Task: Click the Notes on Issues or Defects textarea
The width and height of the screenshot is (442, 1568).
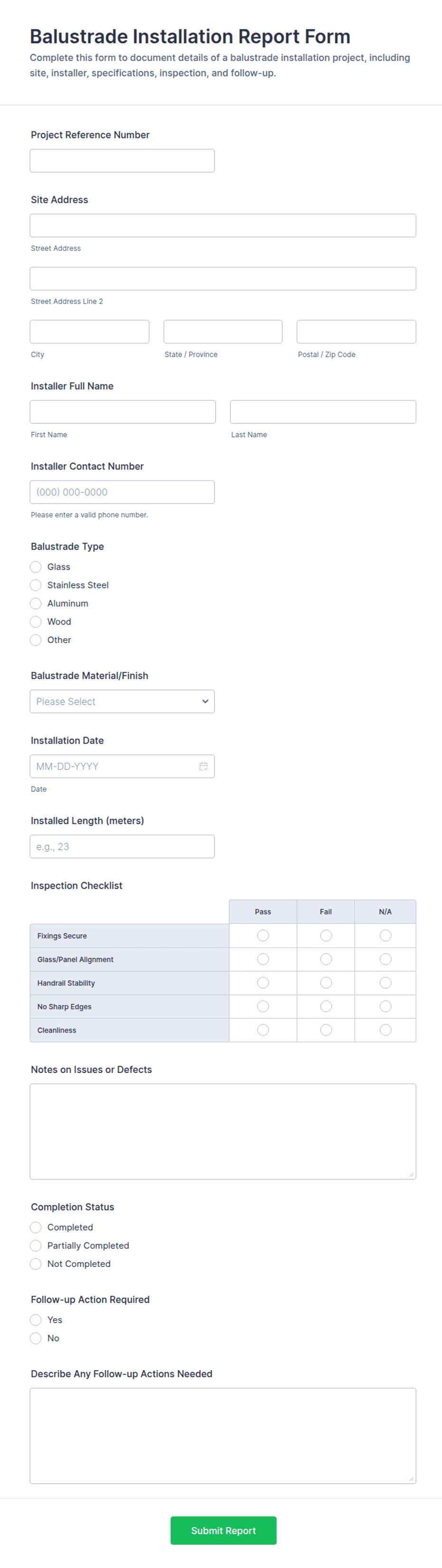Action: coord(222,1131)
